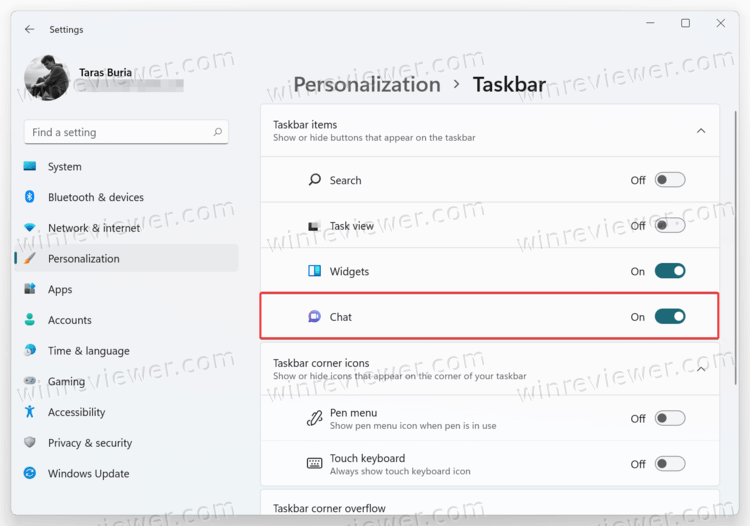Image resolution: width=750 pixels, height=526 pixels.
Task: Turn on the Task view toggle
Action: (670, 225)
